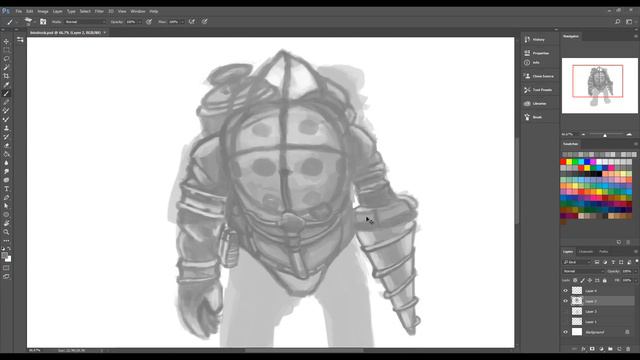Toggle Quick Mask mode icon
Image resolution: width=640 pixels, height=360 pixels.
pos(6,268)
